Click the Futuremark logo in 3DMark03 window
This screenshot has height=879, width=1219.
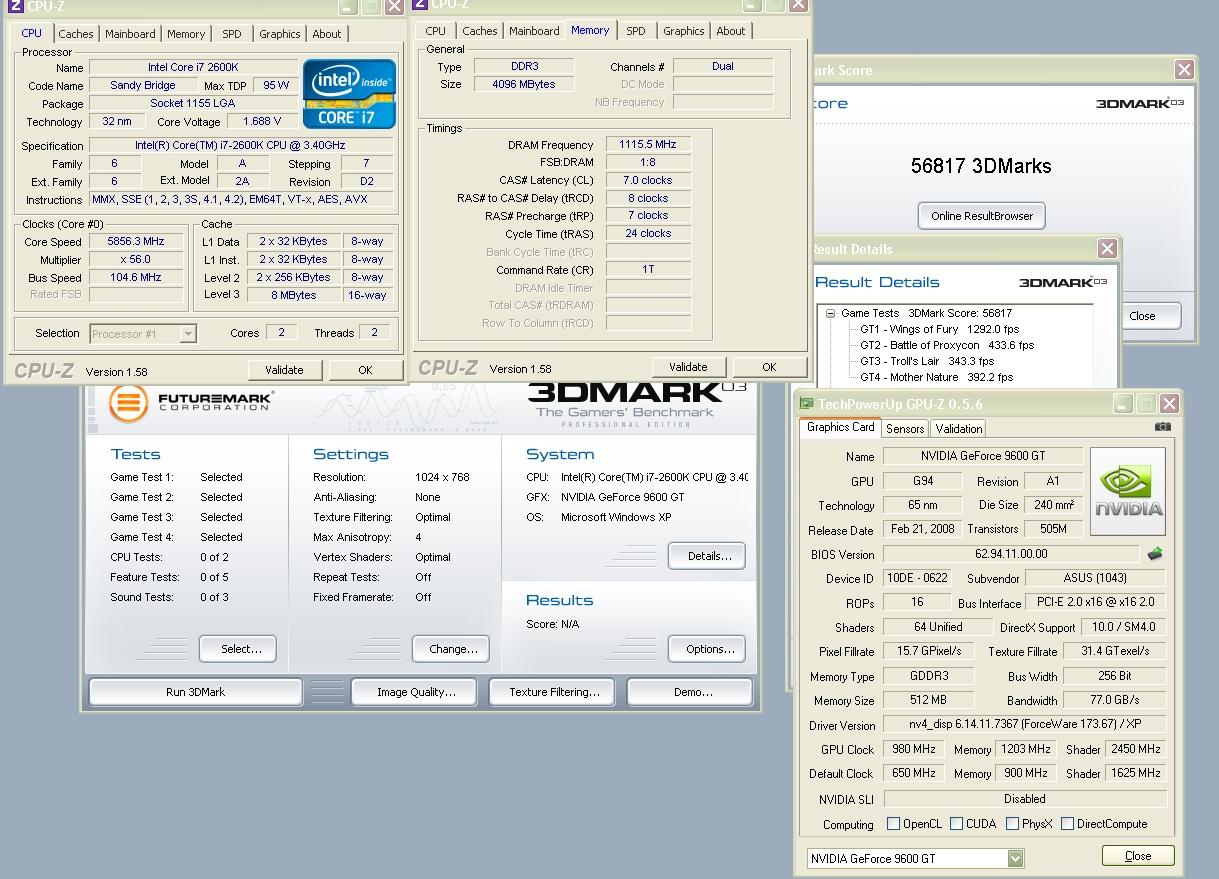[x=191, y=403]
